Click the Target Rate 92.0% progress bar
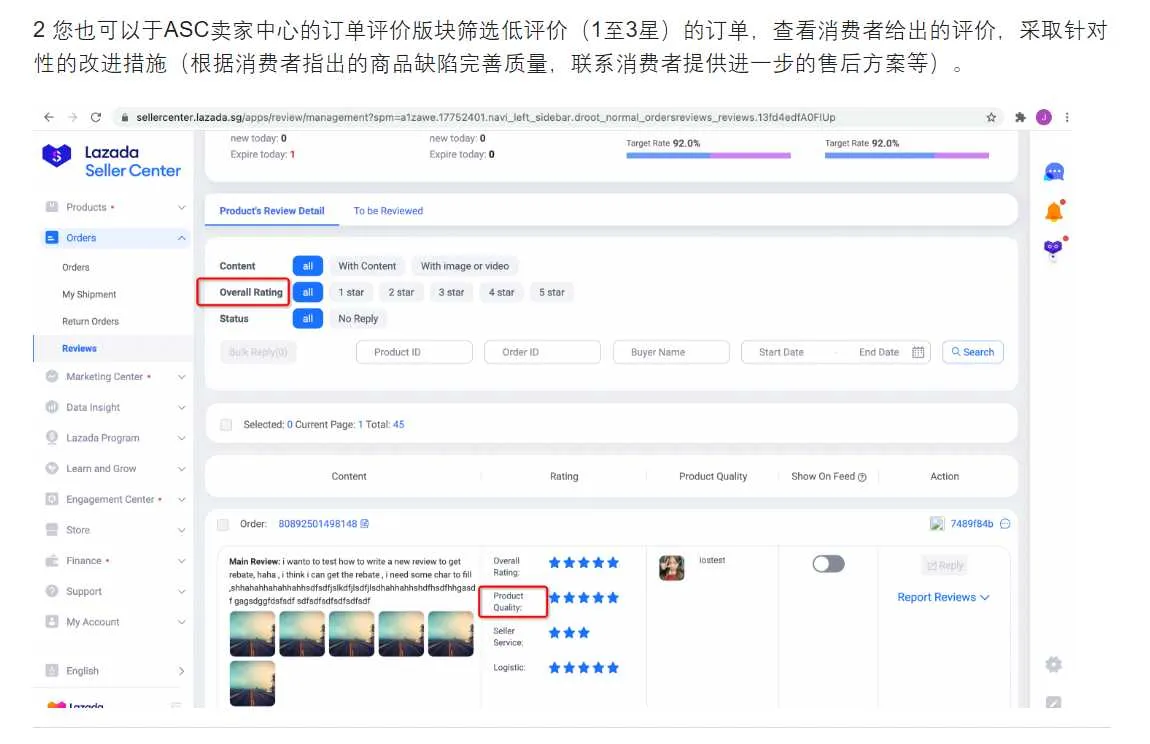This screenshot has width=1150, height=744. point(707,157)
